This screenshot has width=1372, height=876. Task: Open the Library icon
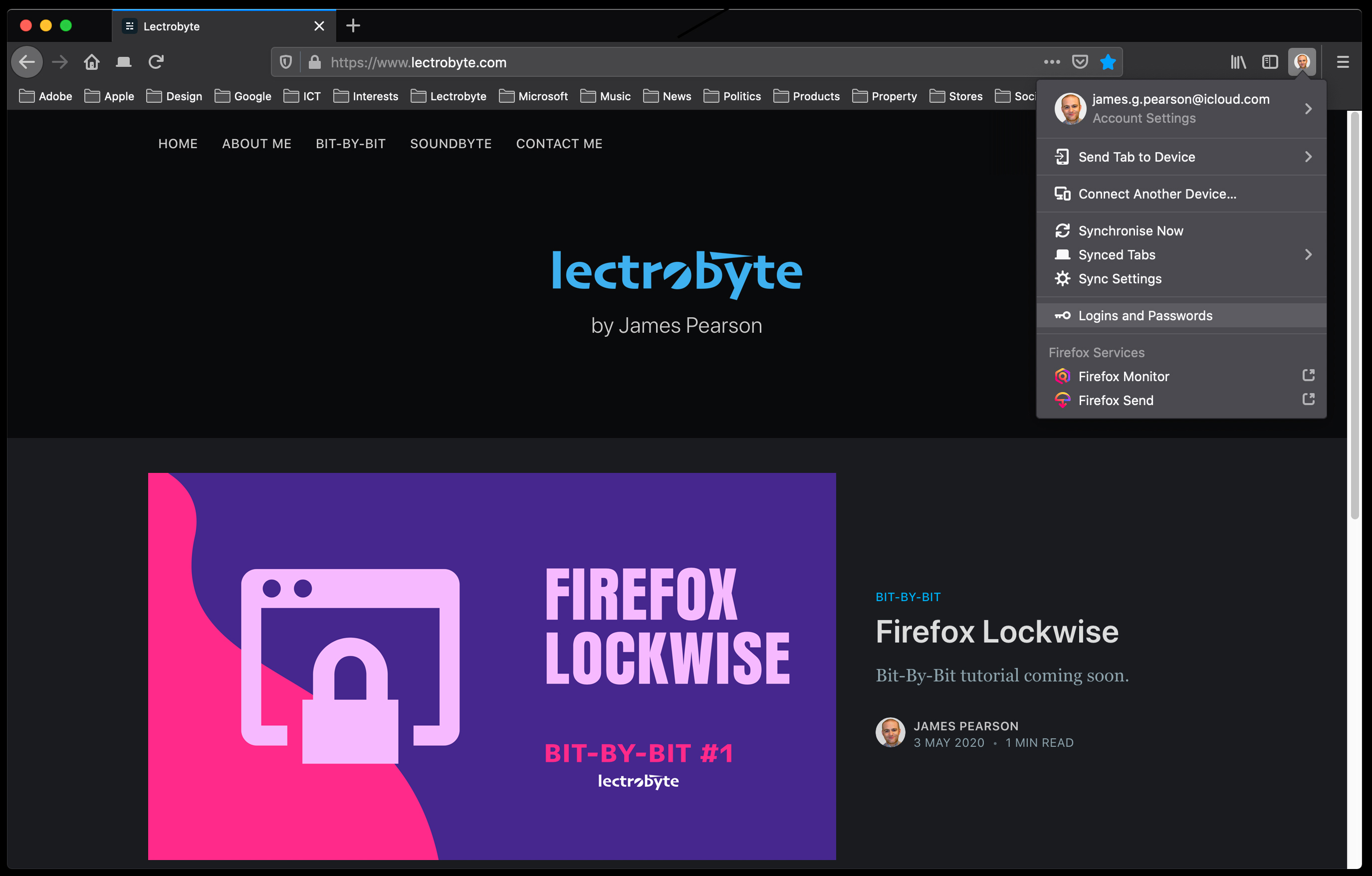[1238, 62]
